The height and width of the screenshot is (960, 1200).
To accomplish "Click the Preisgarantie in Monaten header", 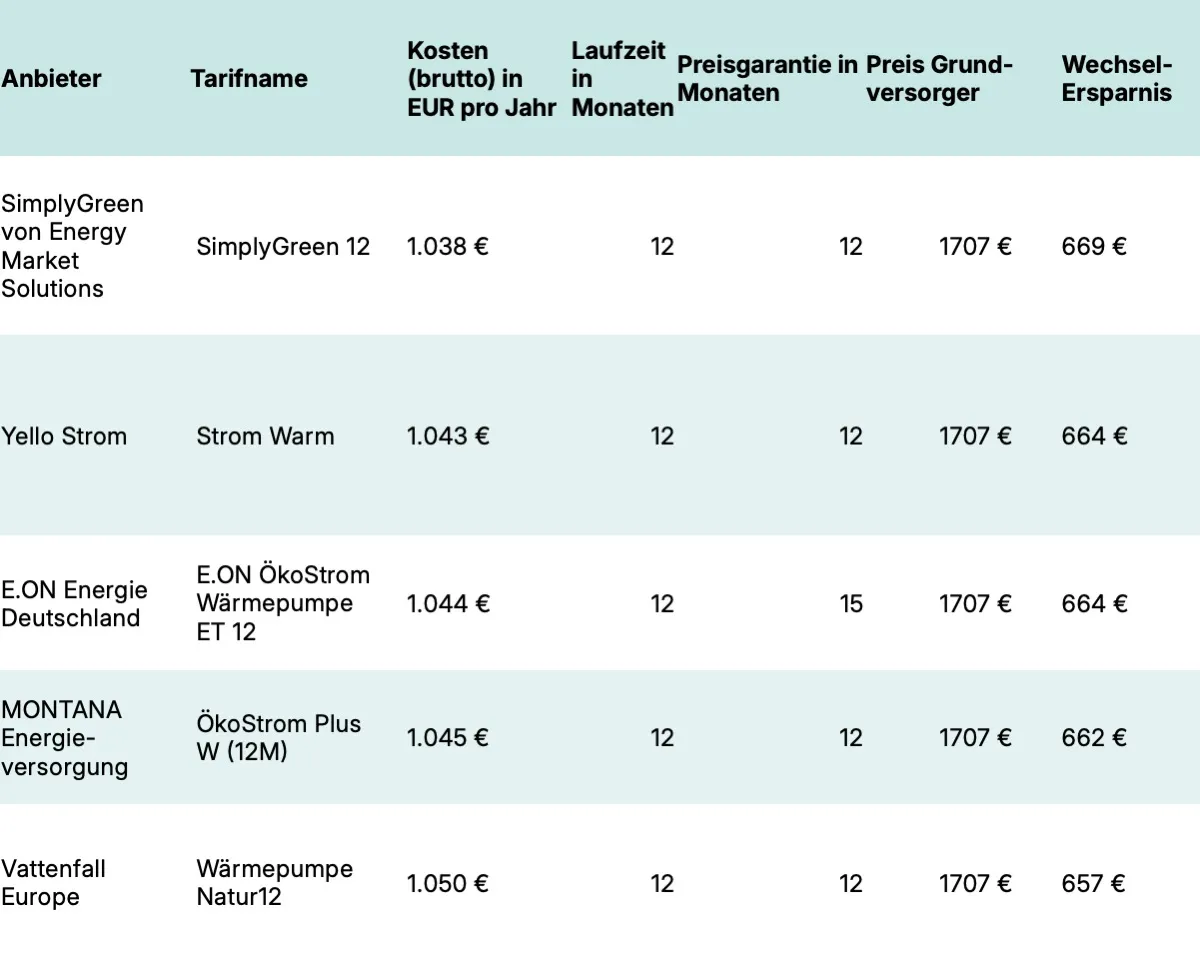I will tap(767, 79).
